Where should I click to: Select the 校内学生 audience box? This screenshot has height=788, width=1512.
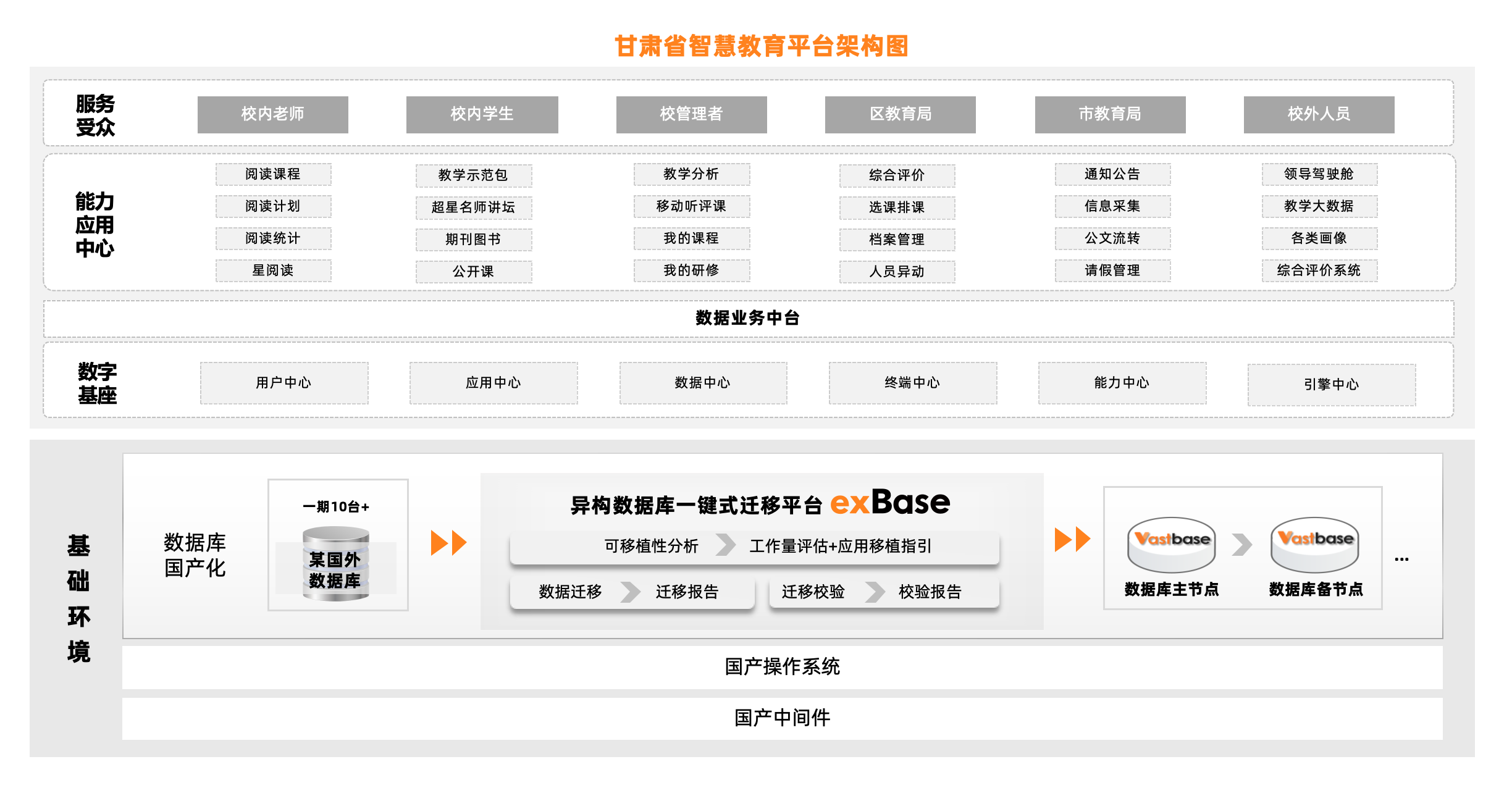click(x=482, y=114)
